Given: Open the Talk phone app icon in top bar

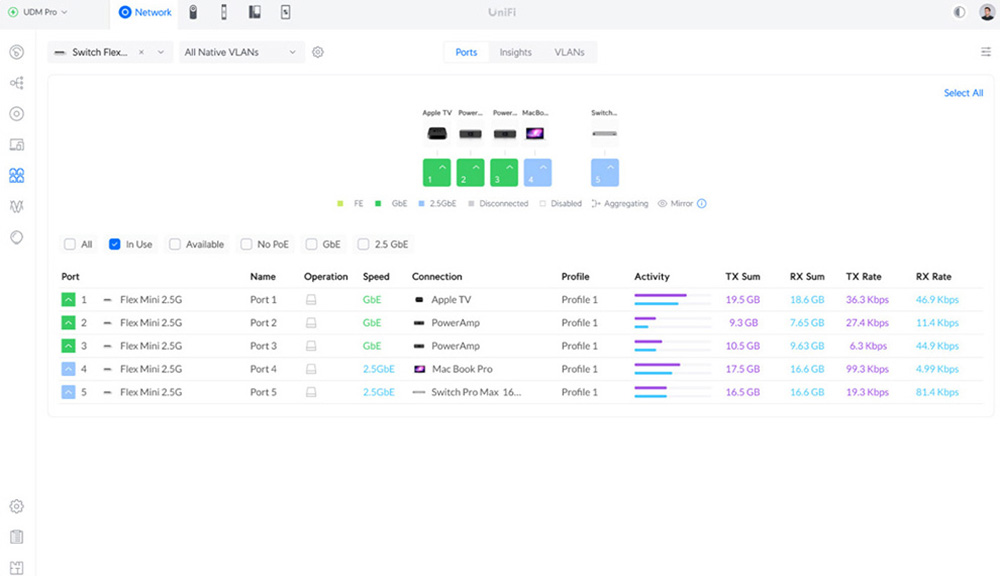Looking at the screenshot, I should [254, 12].
